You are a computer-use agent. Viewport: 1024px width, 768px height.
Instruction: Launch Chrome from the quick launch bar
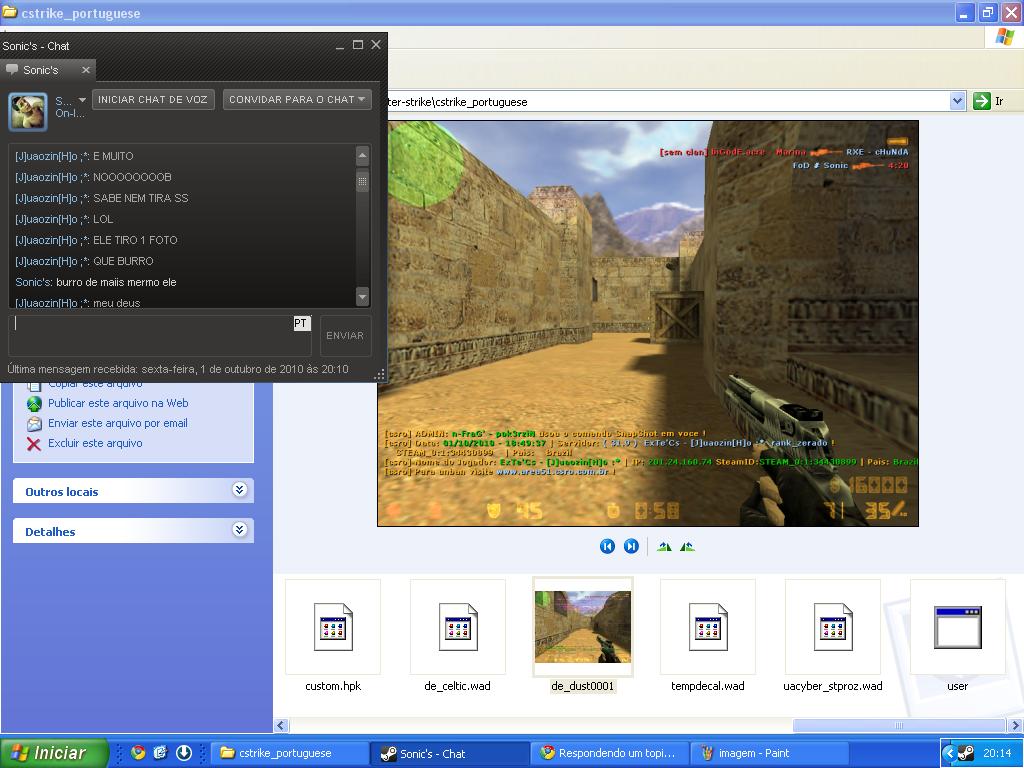coord(137,752)
